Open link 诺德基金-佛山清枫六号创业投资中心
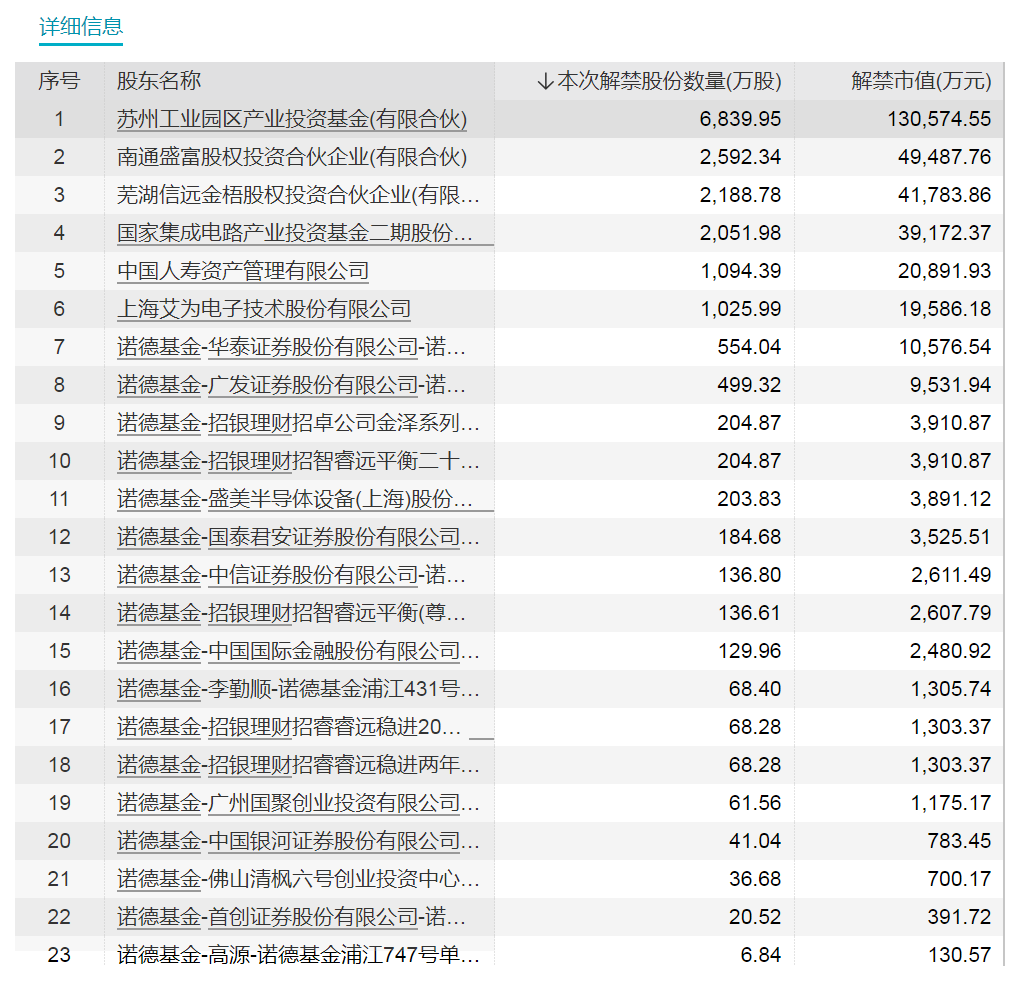Screen dimensions: 1017x981 pos(298,879)
